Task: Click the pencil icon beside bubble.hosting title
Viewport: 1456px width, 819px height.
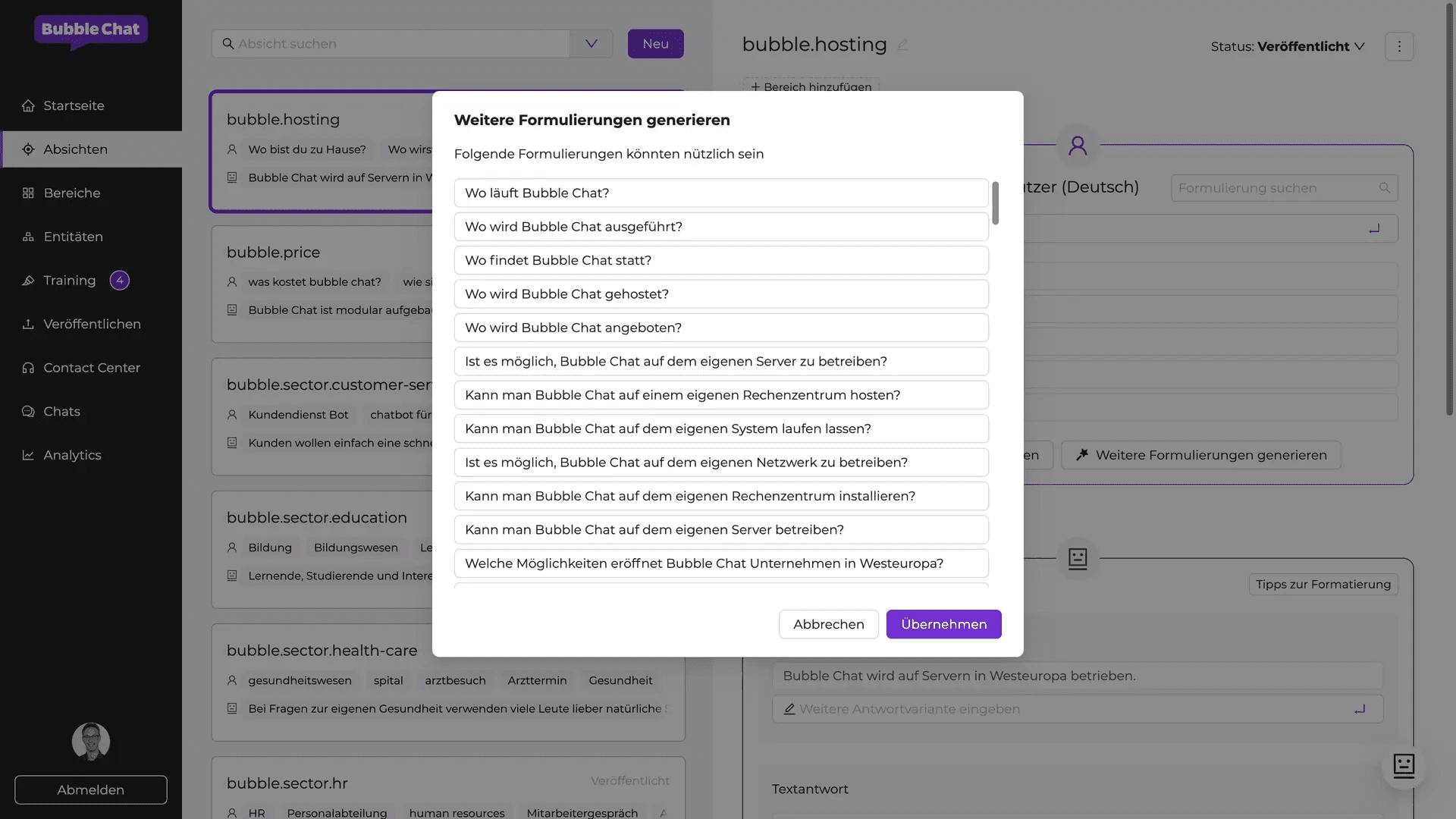Action: point(902,45)
